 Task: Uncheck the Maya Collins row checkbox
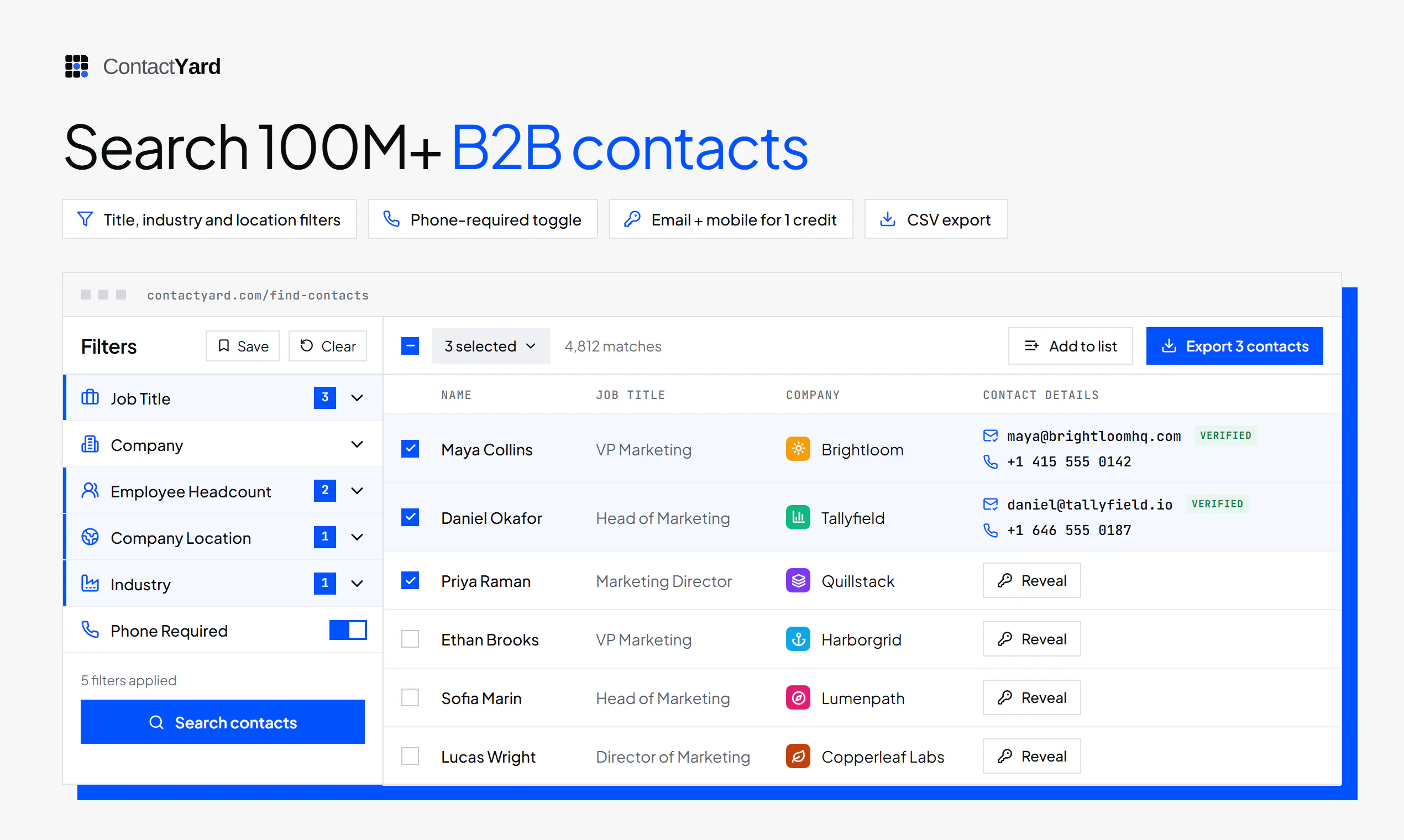coord(410,449)
